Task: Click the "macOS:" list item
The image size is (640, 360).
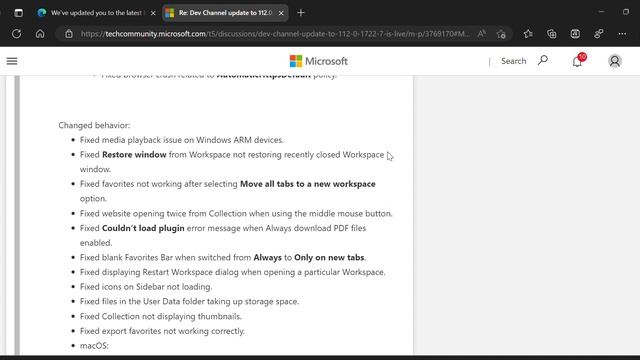Action: pyautogui.click(x=94, y=346)
